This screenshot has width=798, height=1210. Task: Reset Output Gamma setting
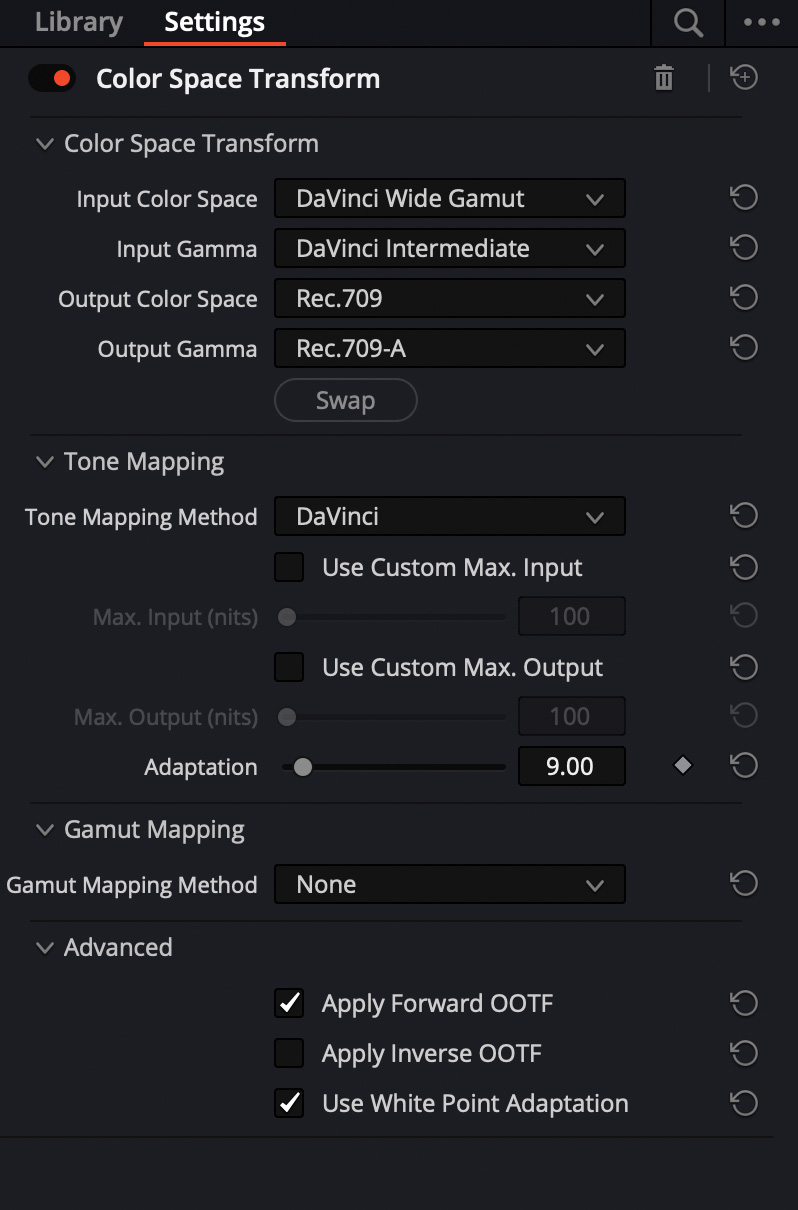tap(744, 348)
